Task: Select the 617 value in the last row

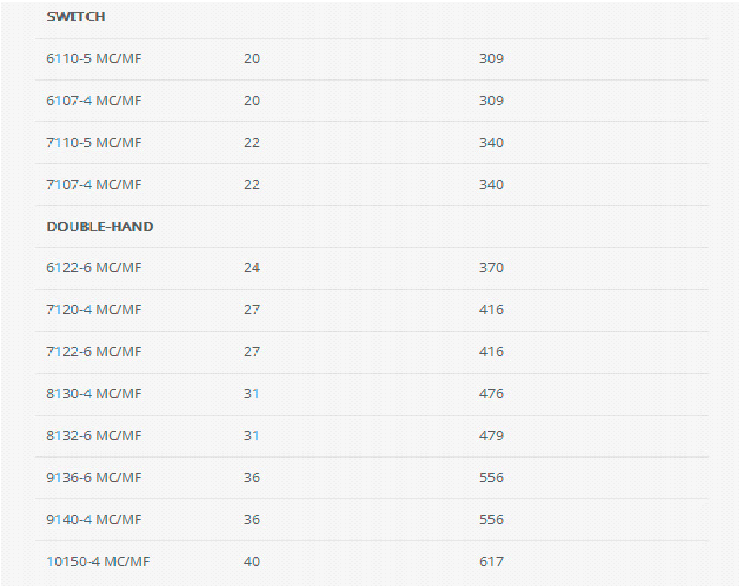Action: [x=491, y=562]
